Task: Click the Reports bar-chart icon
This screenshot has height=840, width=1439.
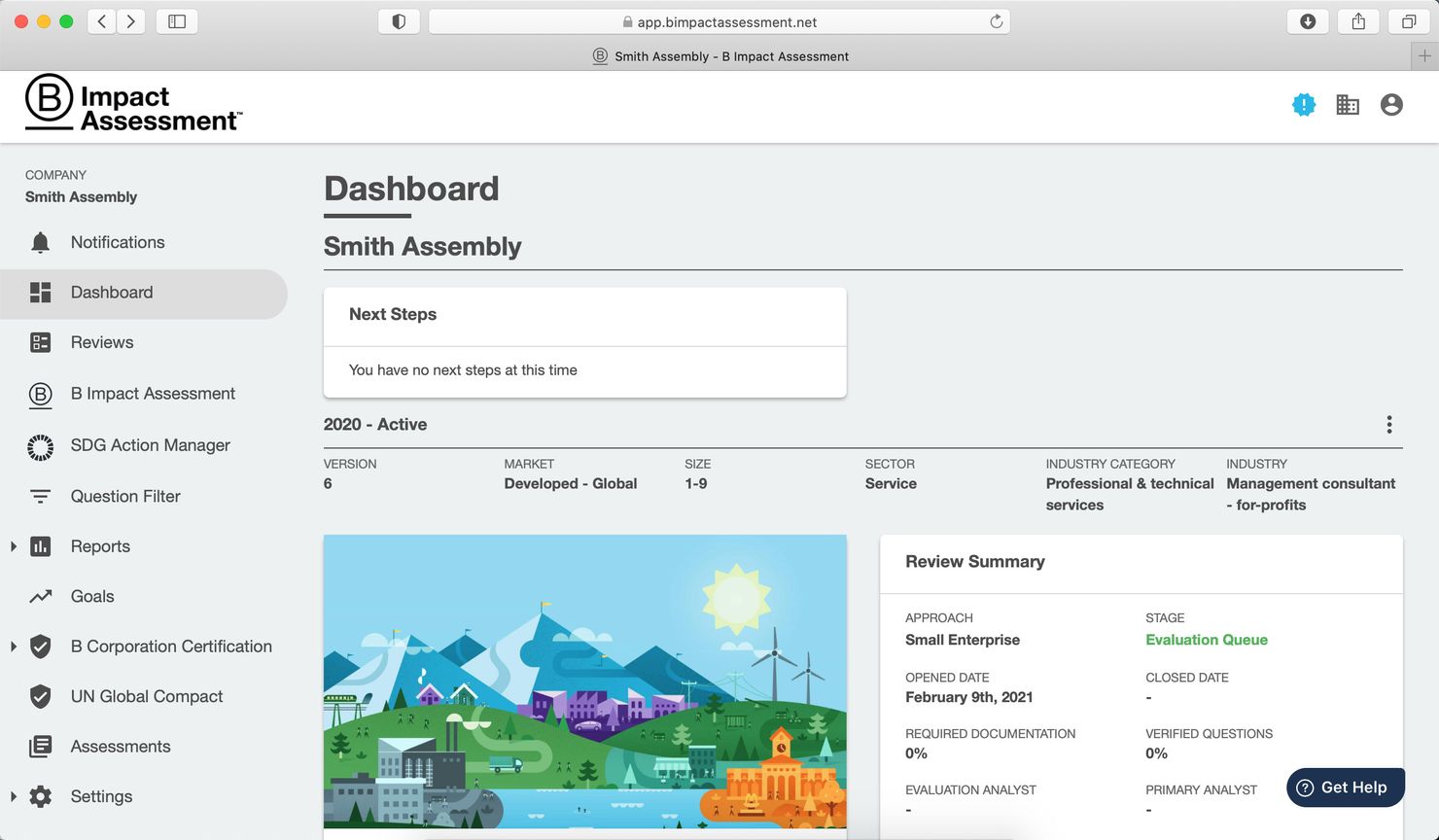Action: click(40, 546)
